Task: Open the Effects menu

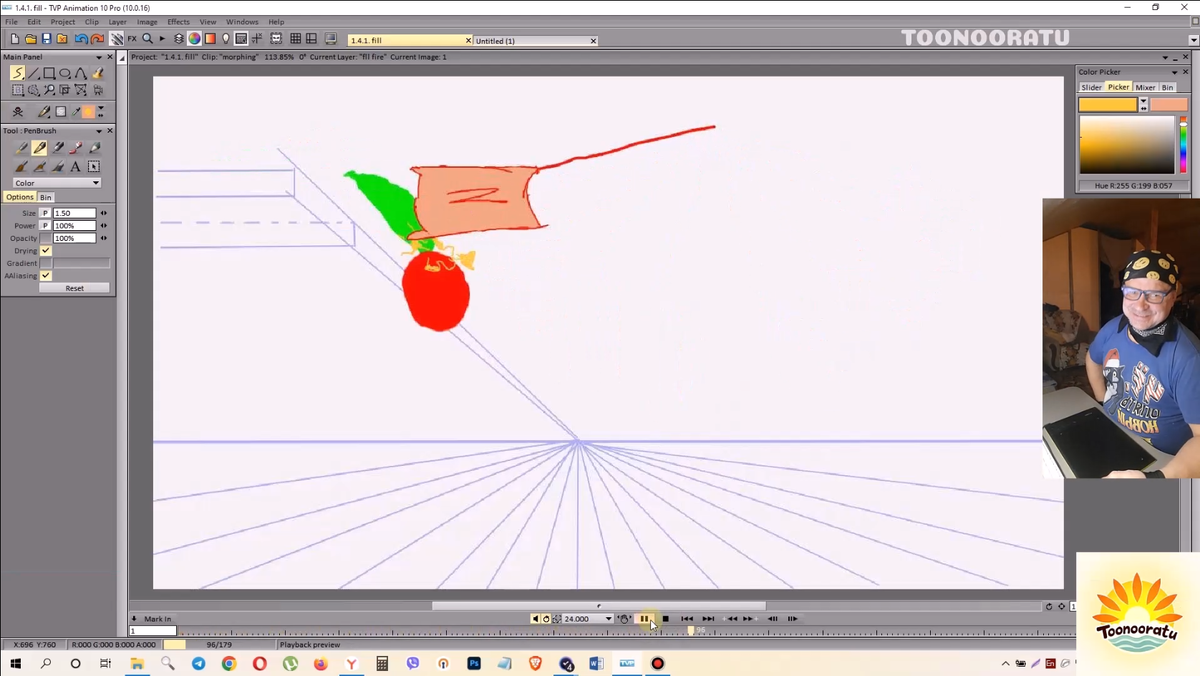Action: click(178, 21)
